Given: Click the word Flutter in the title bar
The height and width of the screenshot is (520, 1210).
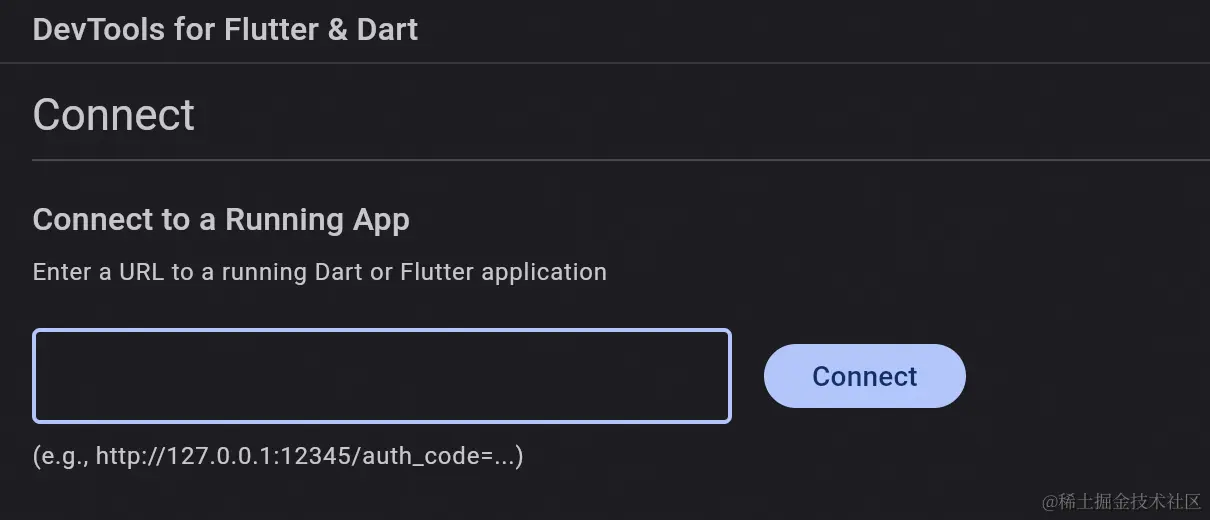Looking at the screenshot, I should 270,30.
